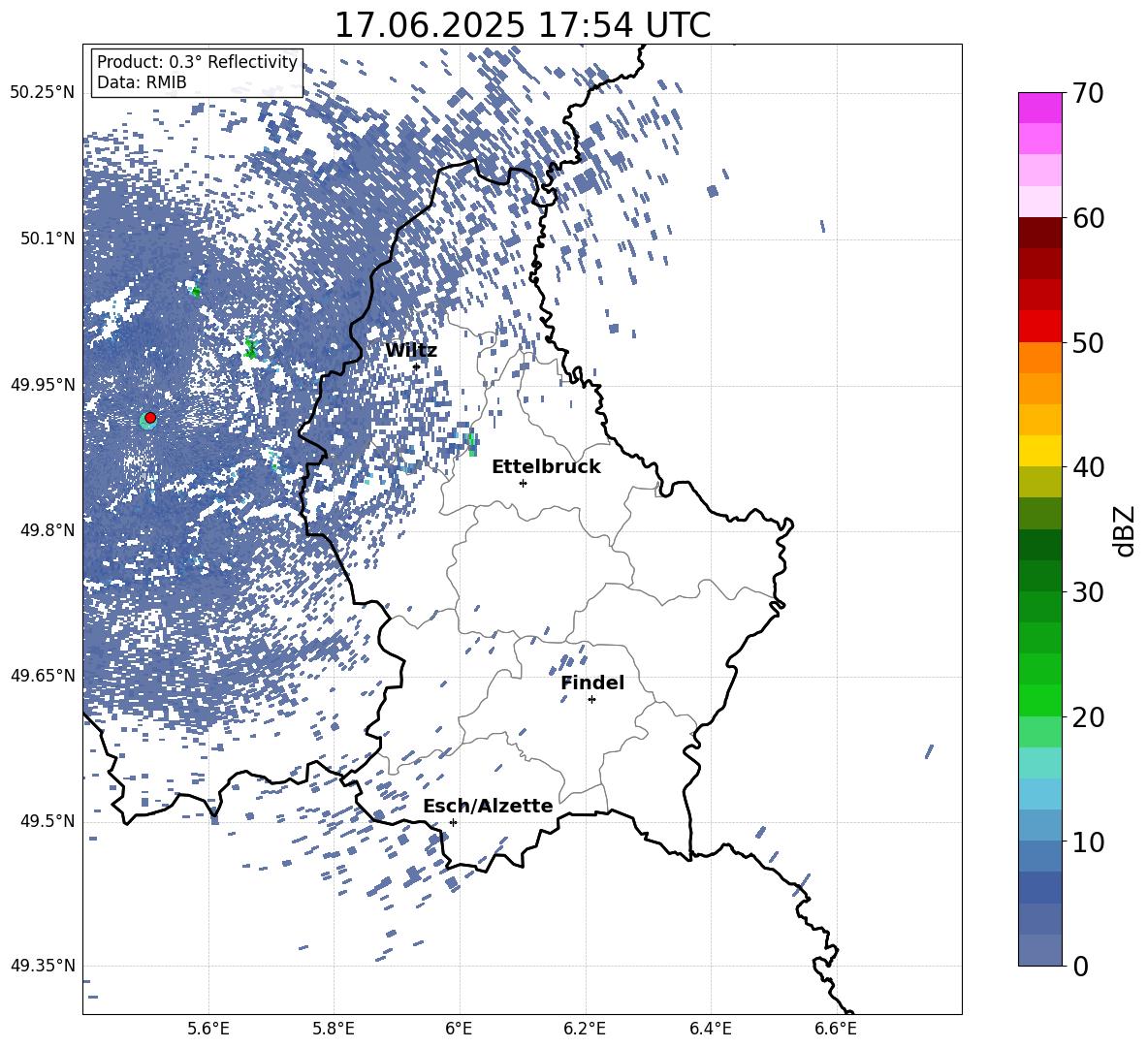
Task: Click the 'Ettelbruck' label
Action: click(x=546, y=467)
